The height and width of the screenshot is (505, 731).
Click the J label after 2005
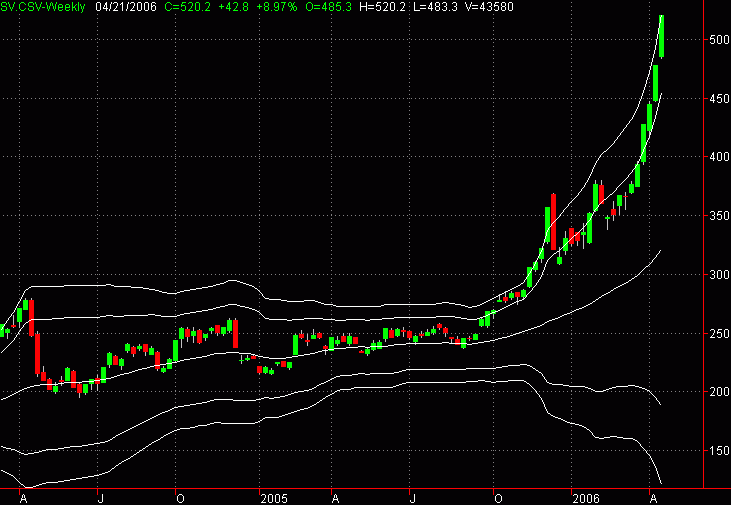tap(413, 498)
